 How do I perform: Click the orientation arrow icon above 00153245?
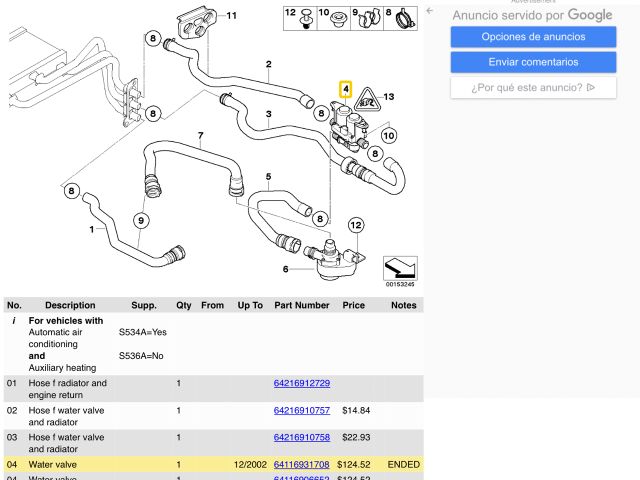click(x=400, y=268)
